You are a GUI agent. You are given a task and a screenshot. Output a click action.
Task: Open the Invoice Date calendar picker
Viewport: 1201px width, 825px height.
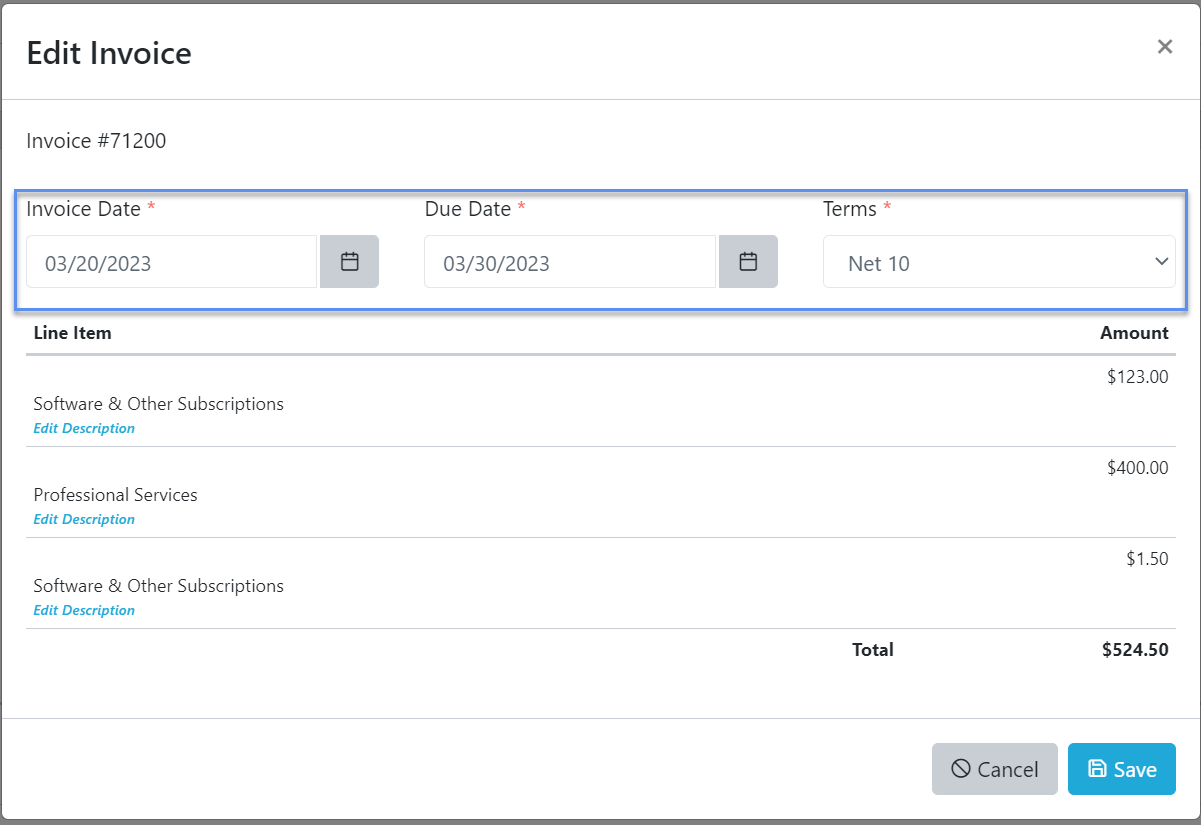[x=349, y=261]
